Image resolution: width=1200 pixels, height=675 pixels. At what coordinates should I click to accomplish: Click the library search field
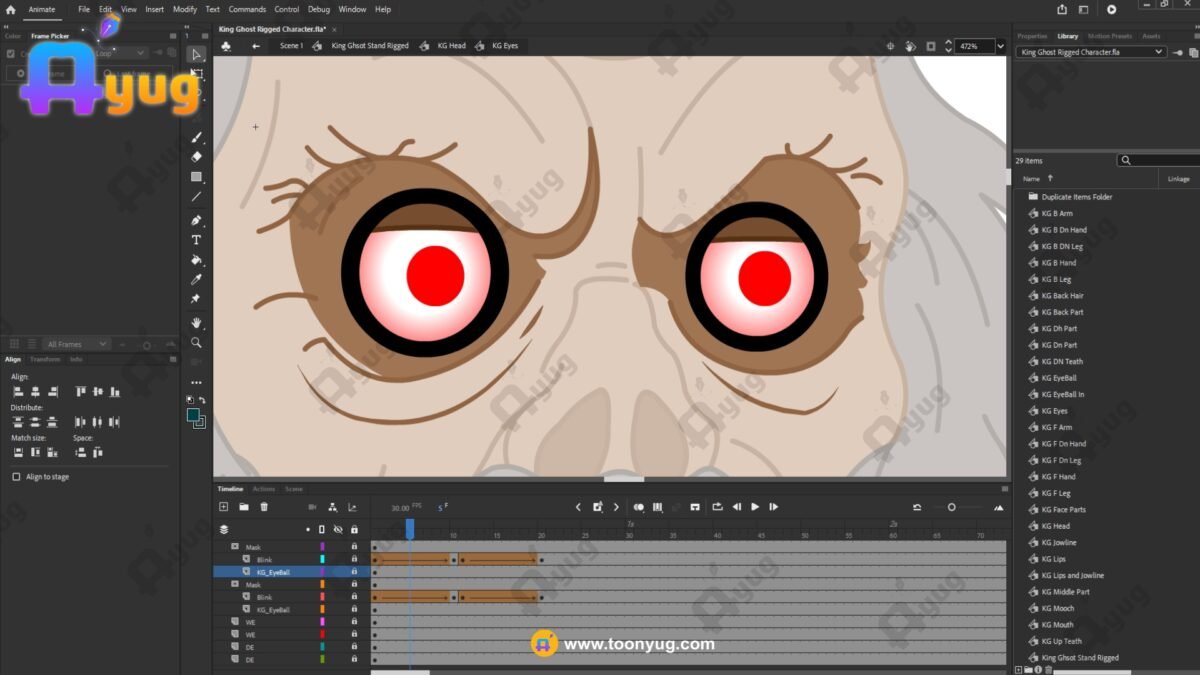point(1160,160)
